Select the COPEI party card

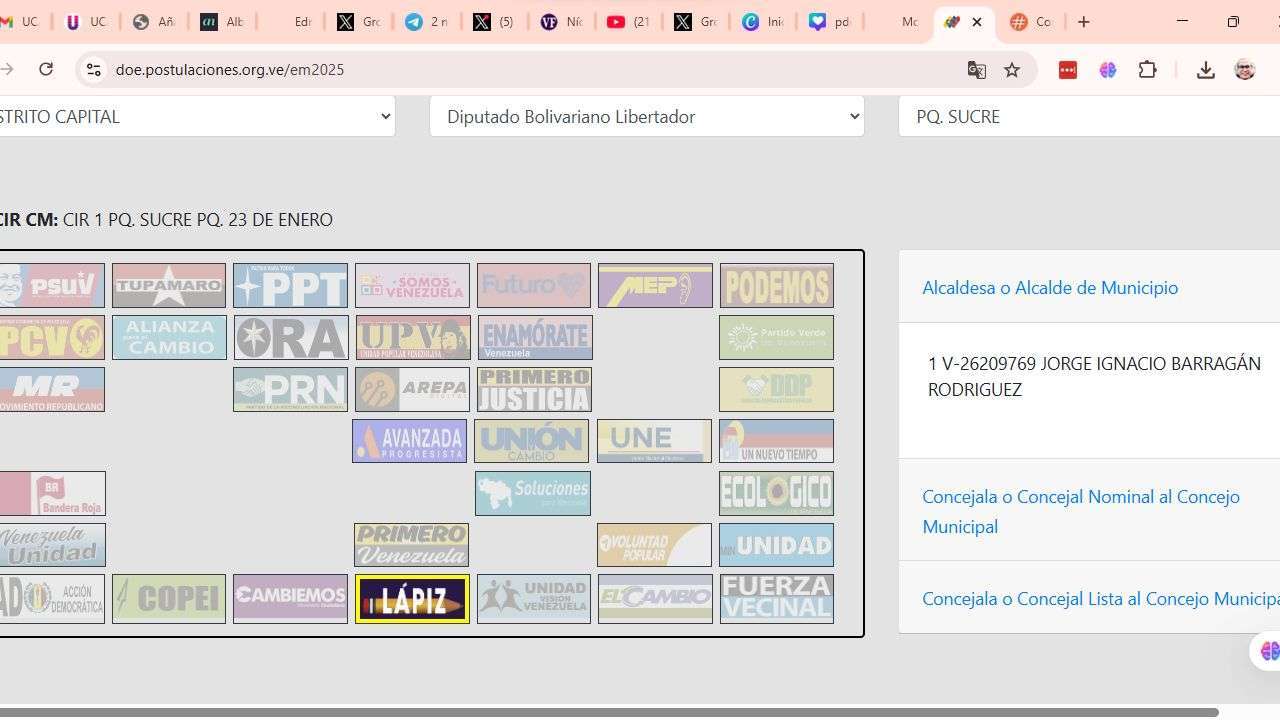coord(169,598)
